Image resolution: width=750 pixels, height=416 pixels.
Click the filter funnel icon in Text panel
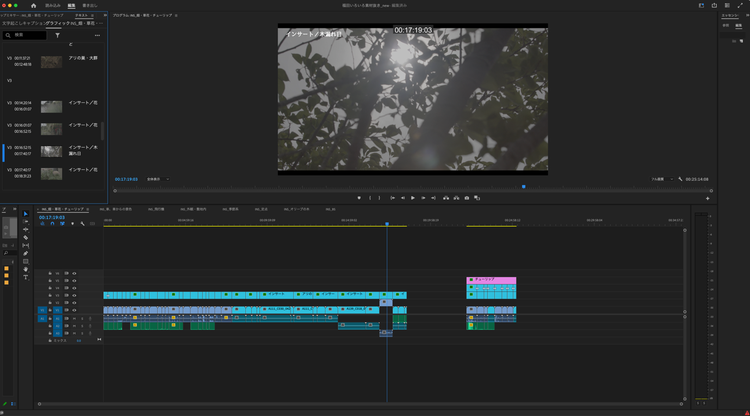click(x=57, y=35)
